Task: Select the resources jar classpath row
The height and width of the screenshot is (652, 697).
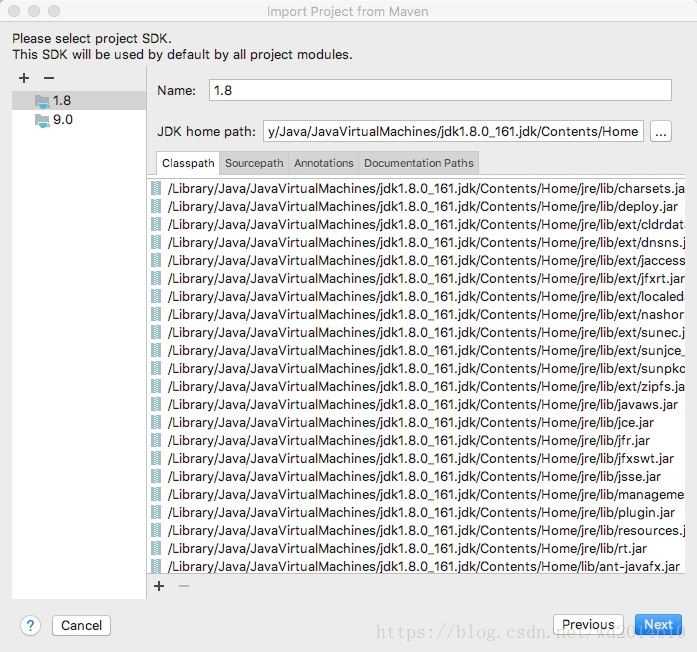Action: [x=416, y=531]
